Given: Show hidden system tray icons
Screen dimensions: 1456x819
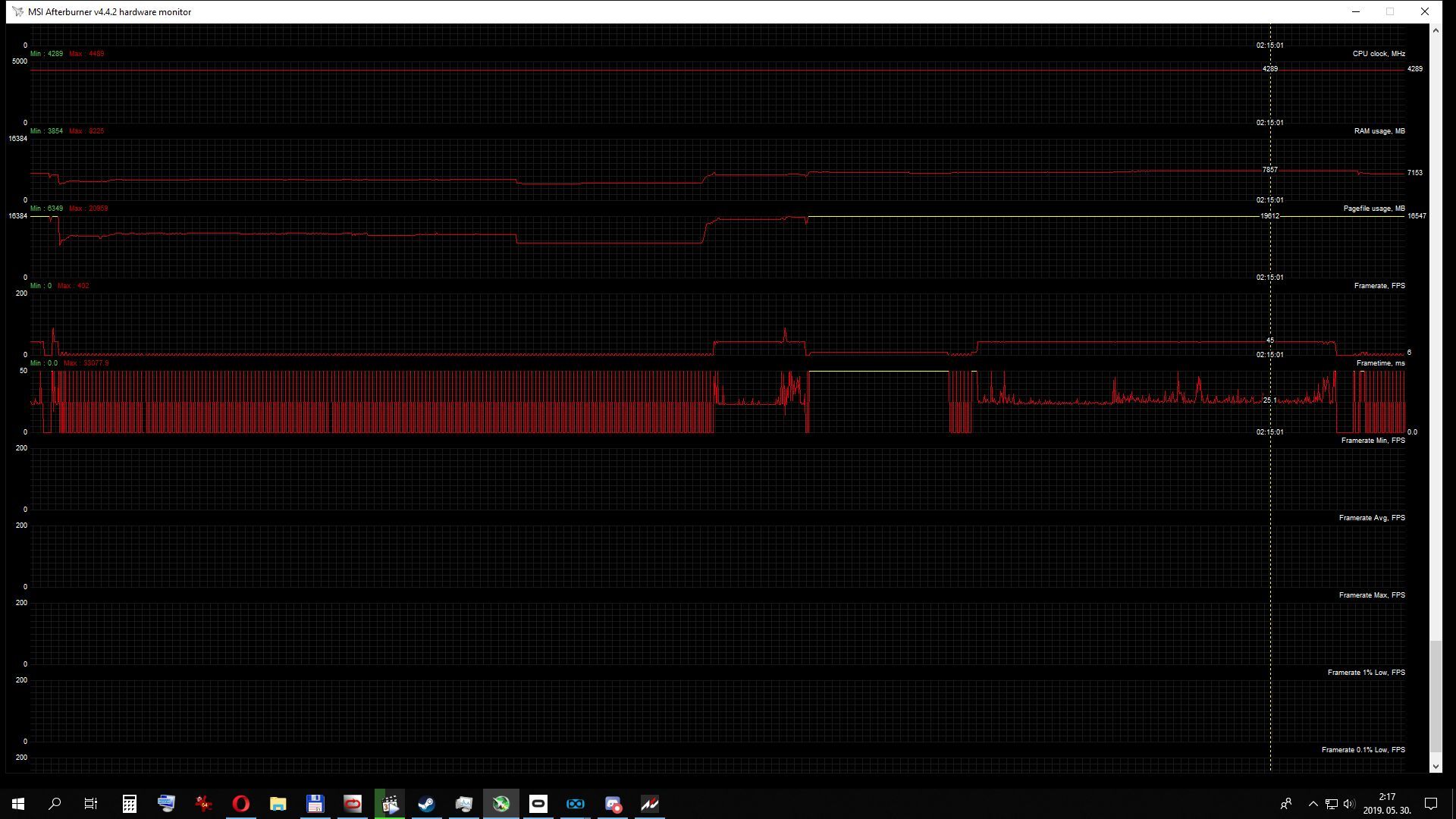Looking at the screenshot, I should click(x=1313, y=804).
